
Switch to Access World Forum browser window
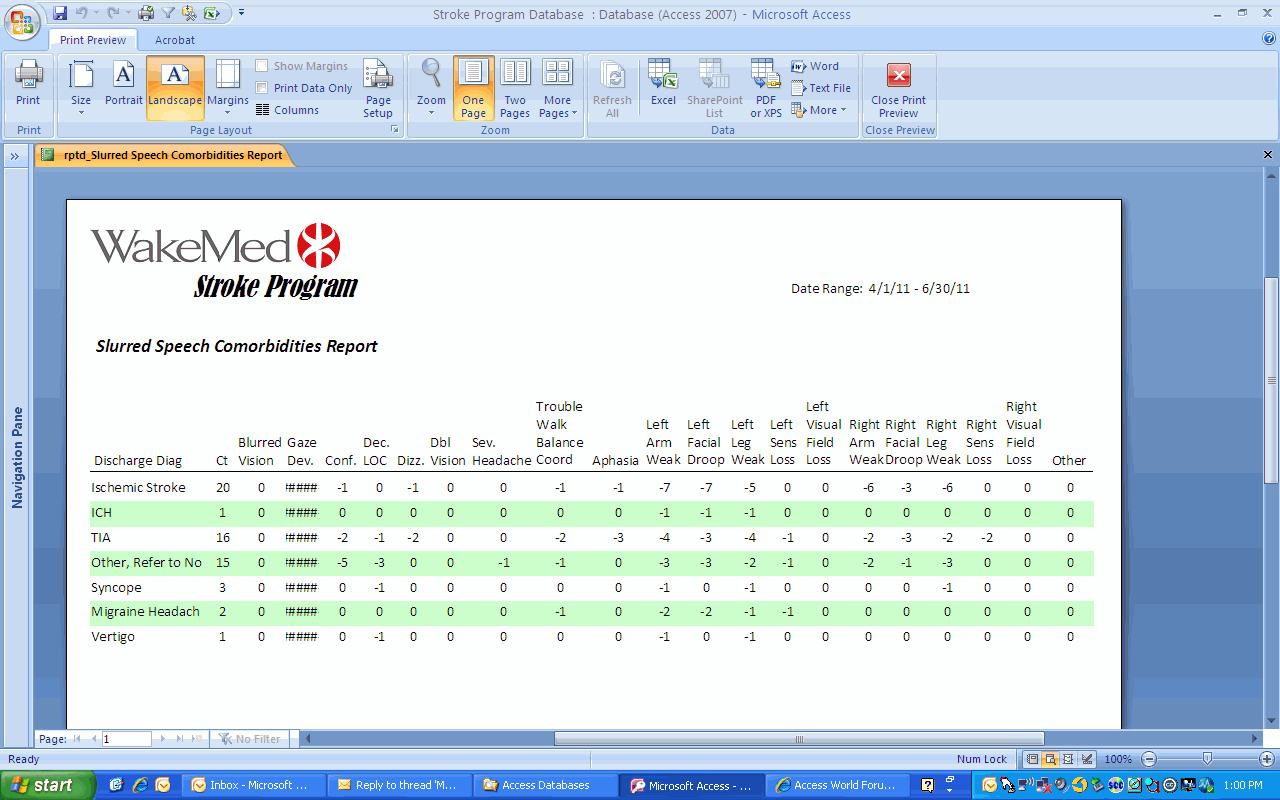(x=838, y=785)
